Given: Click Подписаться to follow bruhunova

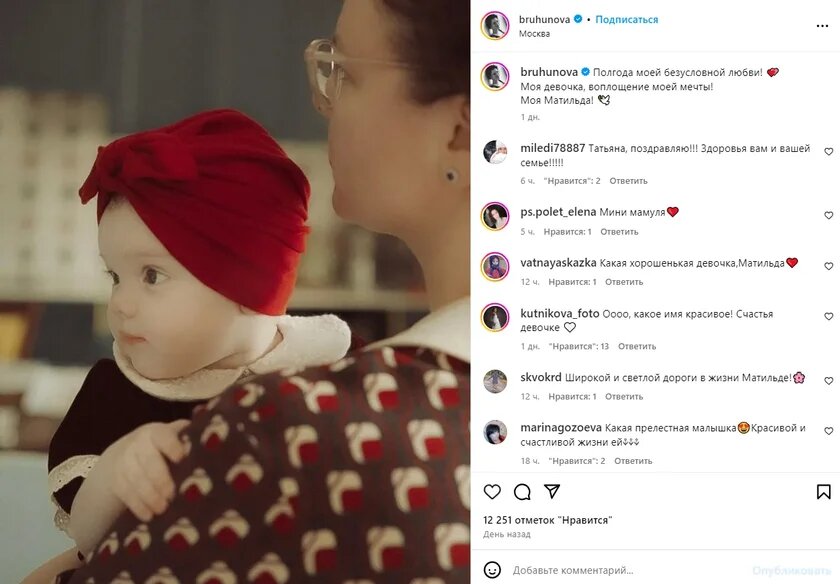Looking at the screenshot, I should coord(626,19).
